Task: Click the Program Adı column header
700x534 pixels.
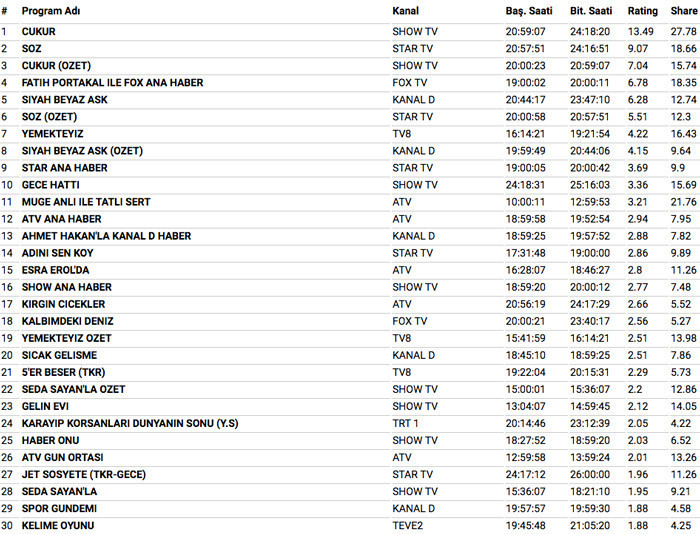Action: [x=51, y=11]
